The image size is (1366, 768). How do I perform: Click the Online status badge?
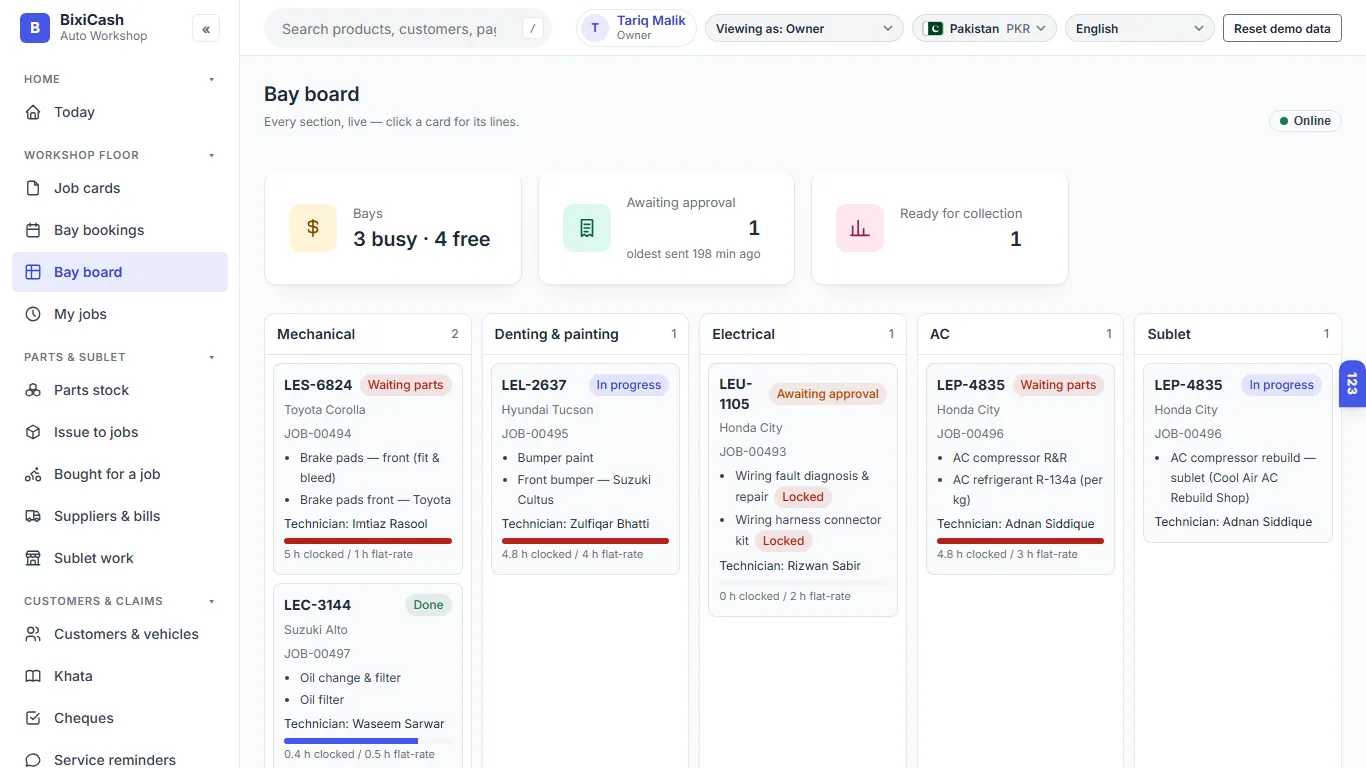(1305, 121)
